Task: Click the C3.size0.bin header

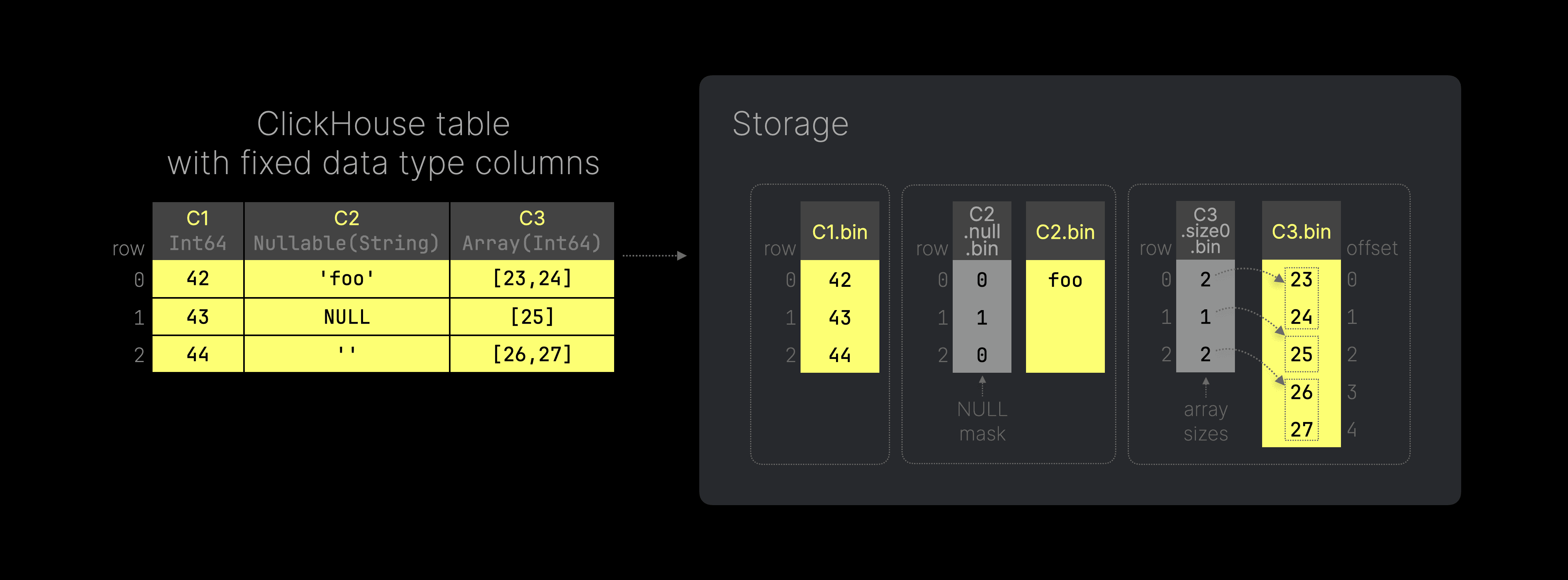Action: tap(1205, 231)
